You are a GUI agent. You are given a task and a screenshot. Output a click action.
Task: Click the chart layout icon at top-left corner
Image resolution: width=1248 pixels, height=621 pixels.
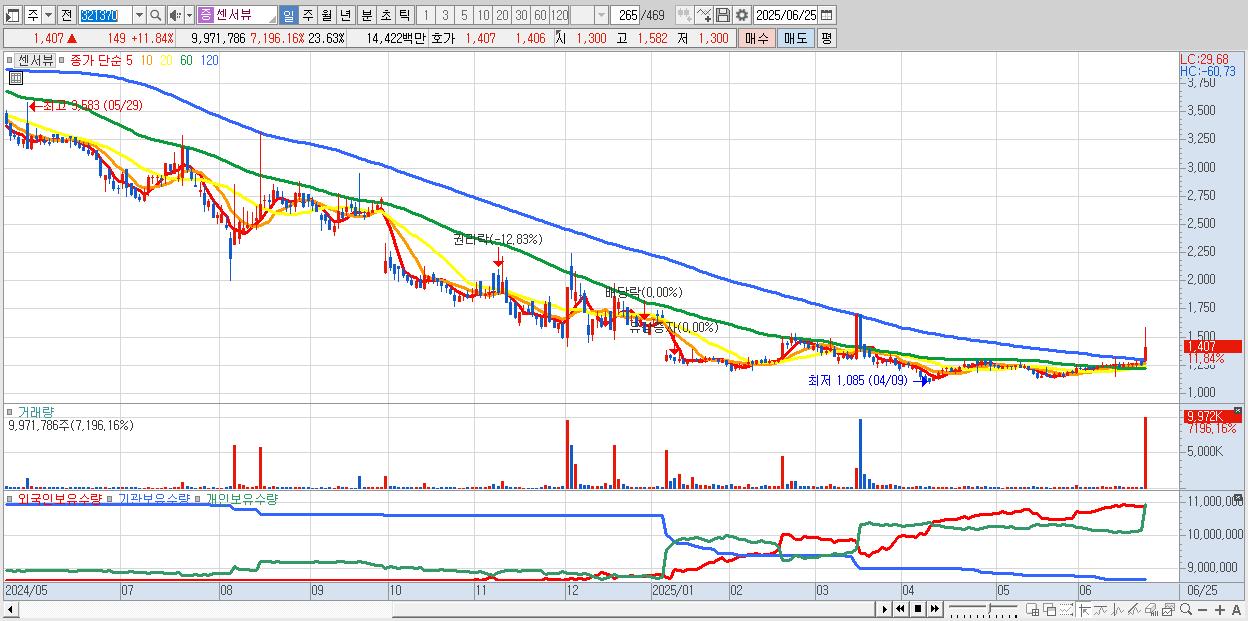click(13, 15)
